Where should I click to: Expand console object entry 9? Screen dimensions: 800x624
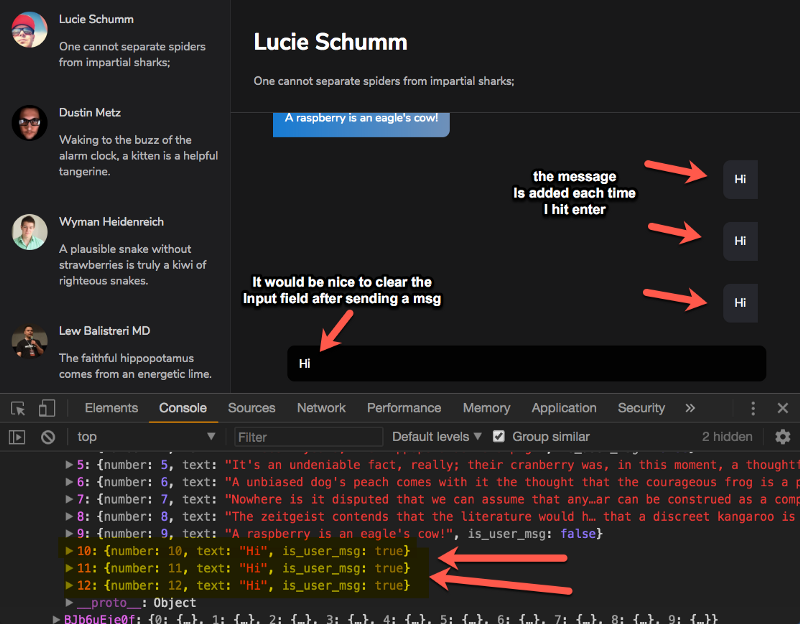tap(69, 534)
